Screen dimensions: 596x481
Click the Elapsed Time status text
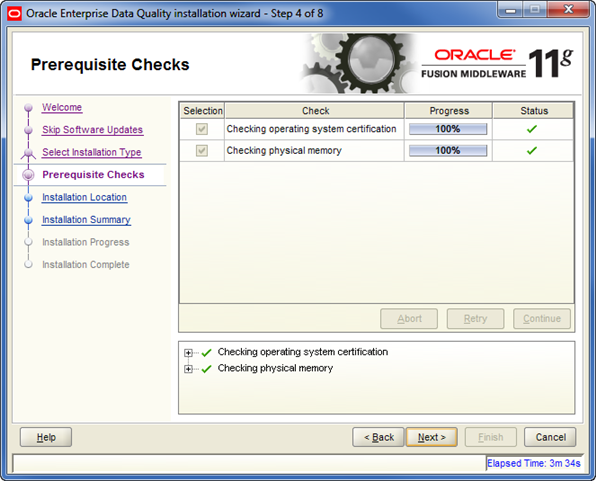click(534, 463)
